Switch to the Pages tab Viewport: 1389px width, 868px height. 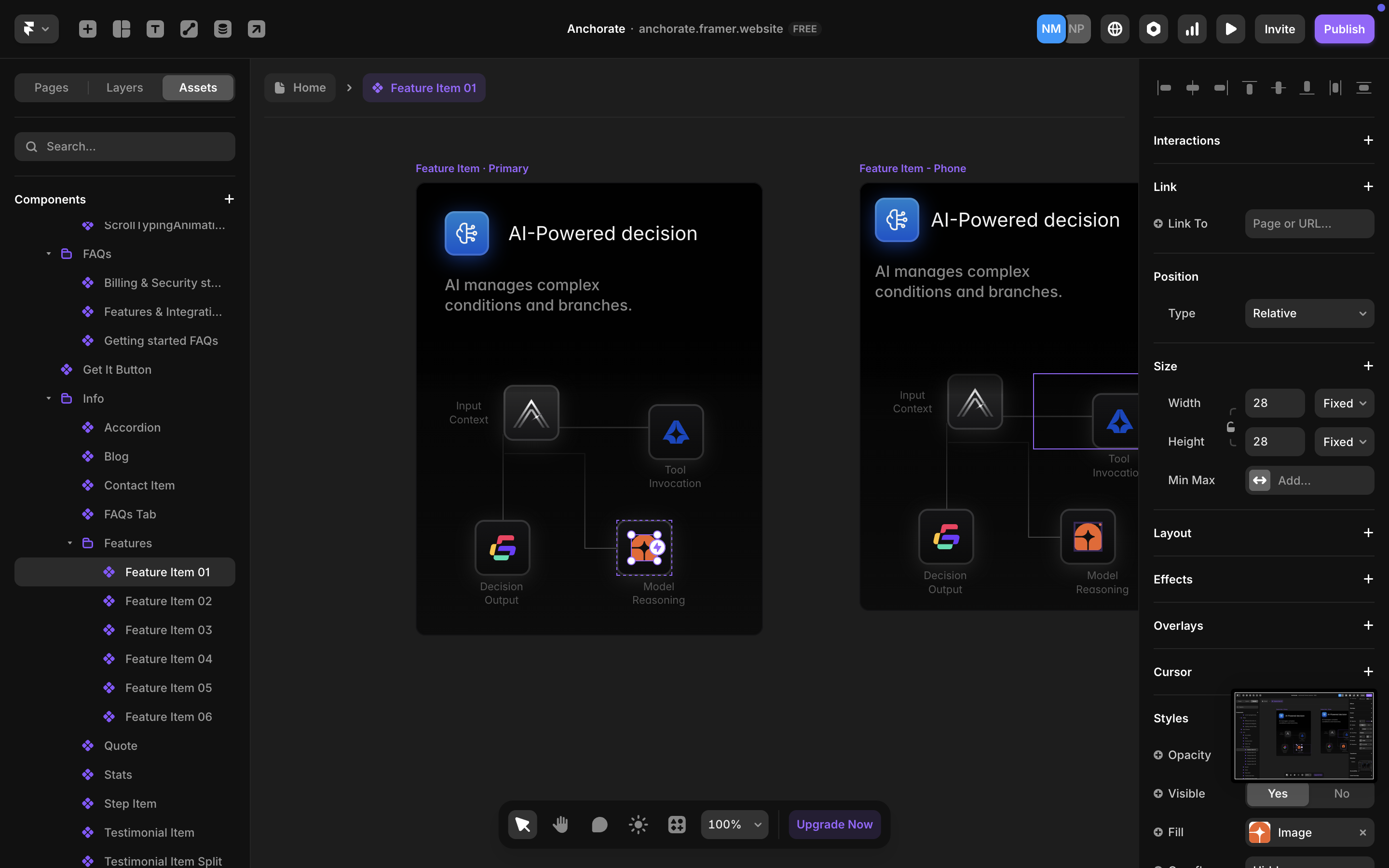(51, 88)
